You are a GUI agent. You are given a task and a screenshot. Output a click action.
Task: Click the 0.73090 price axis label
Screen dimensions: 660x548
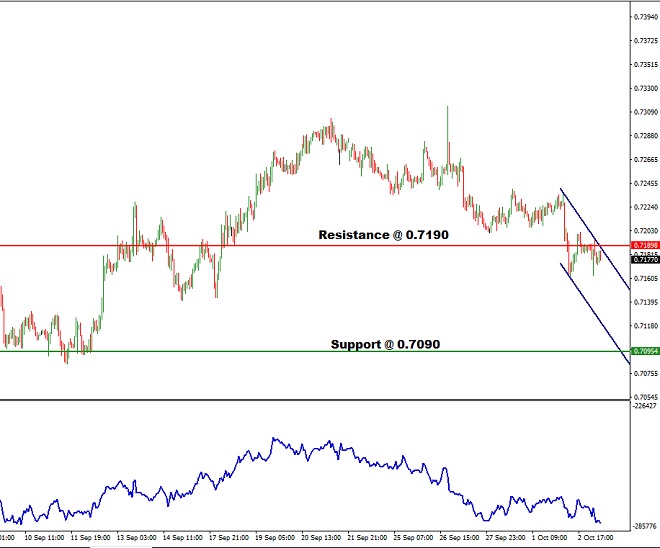[646, 112]
